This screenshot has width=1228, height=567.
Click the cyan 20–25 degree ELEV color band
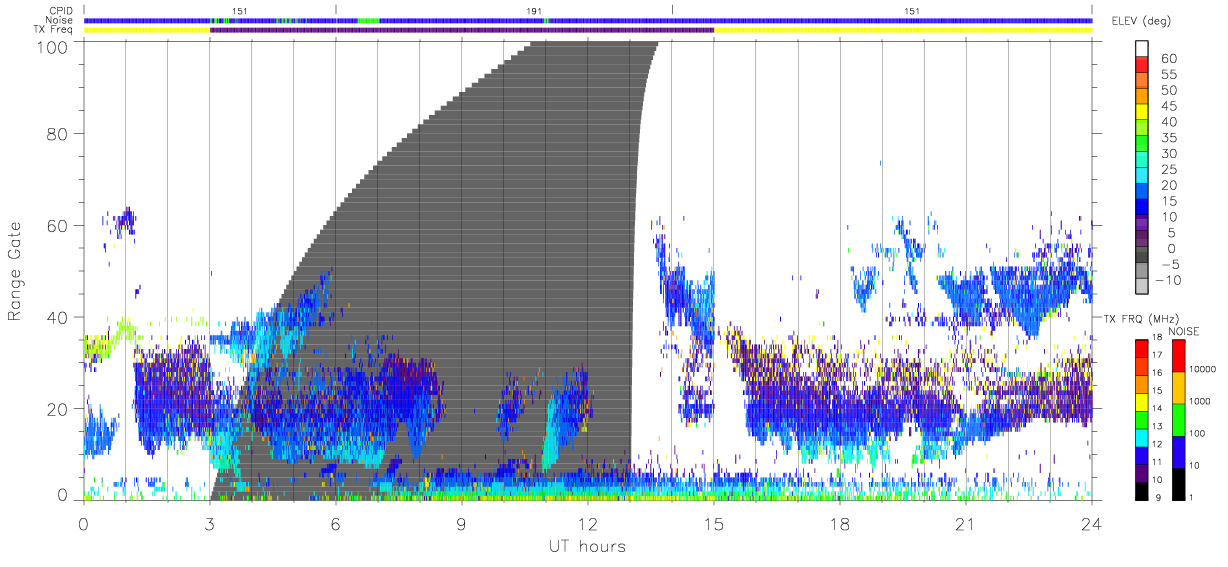click(x=1142, y=176)
